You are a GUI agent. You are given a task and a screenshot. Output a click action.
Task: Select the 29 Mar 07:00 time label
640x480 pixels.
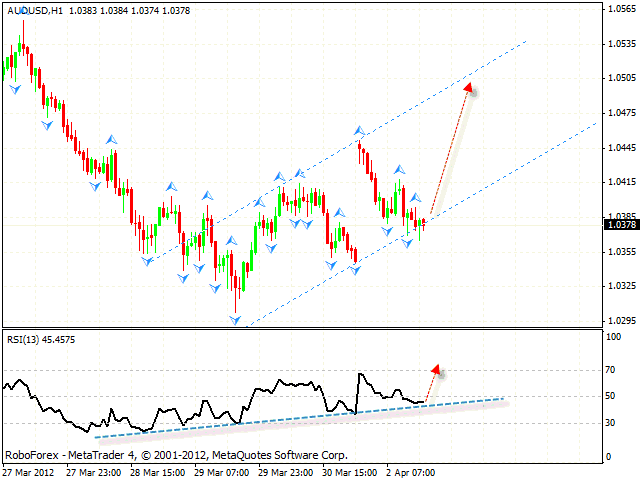pyautogui.click(x=222, y=473)
